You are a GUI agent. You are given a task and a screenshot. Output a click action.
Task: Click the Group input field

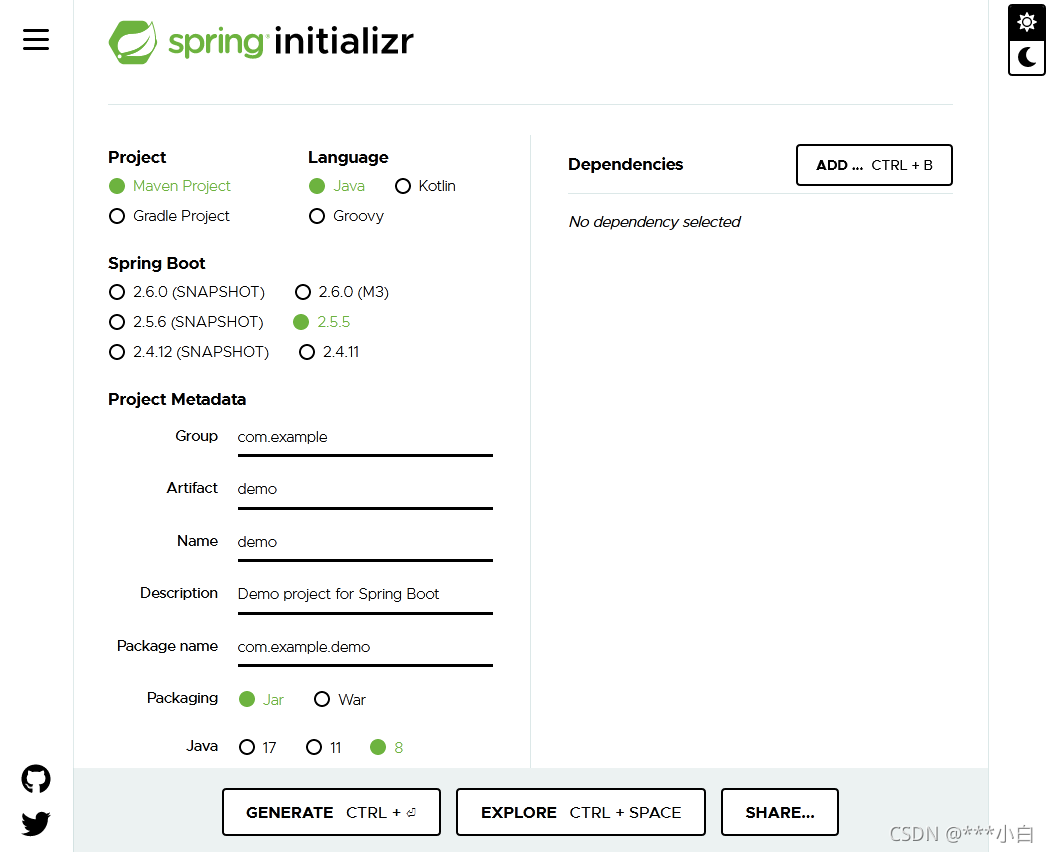coord(365,438)
